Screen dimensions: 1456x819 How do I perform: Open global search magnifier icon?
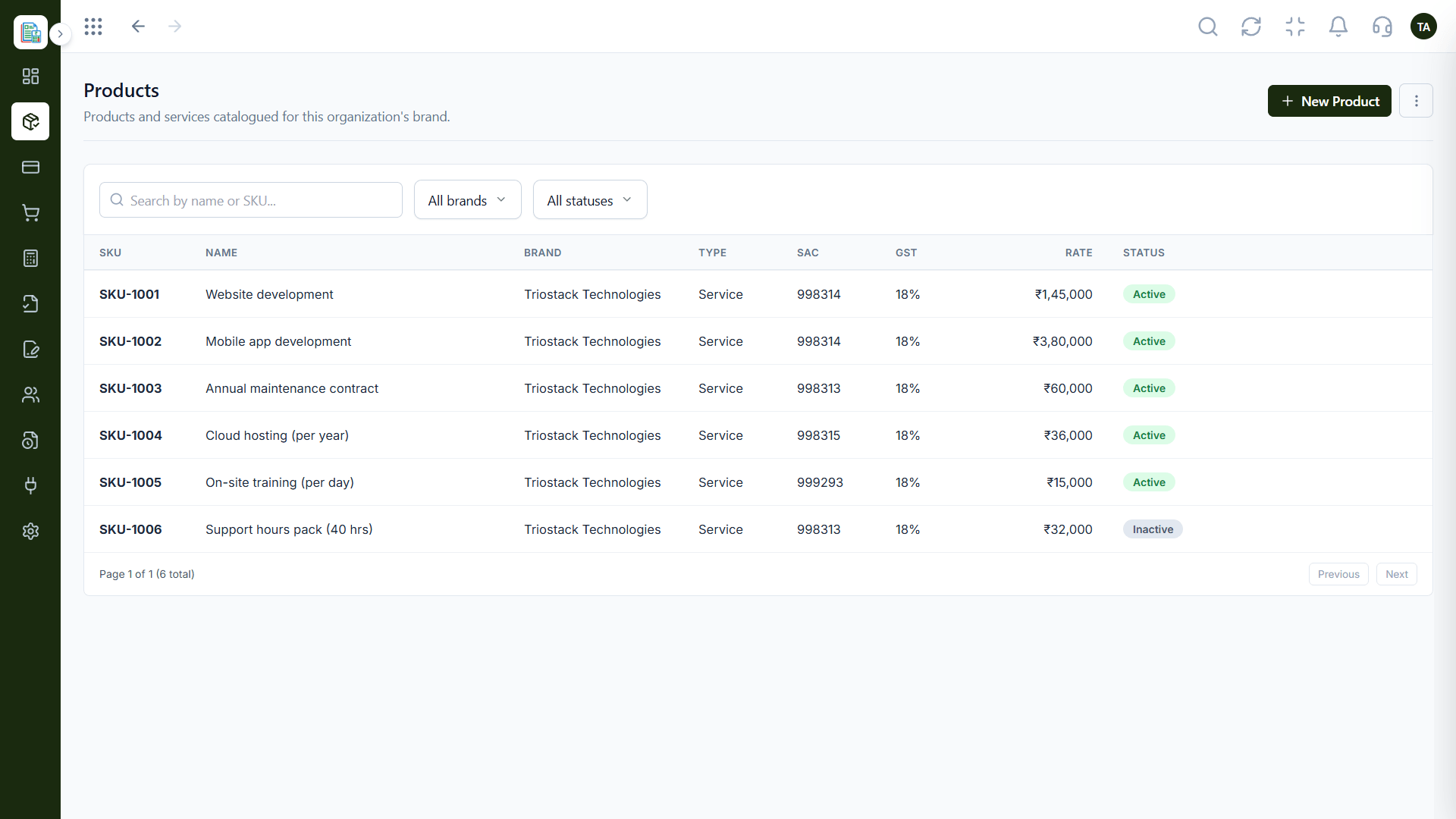coord(1208,27)
